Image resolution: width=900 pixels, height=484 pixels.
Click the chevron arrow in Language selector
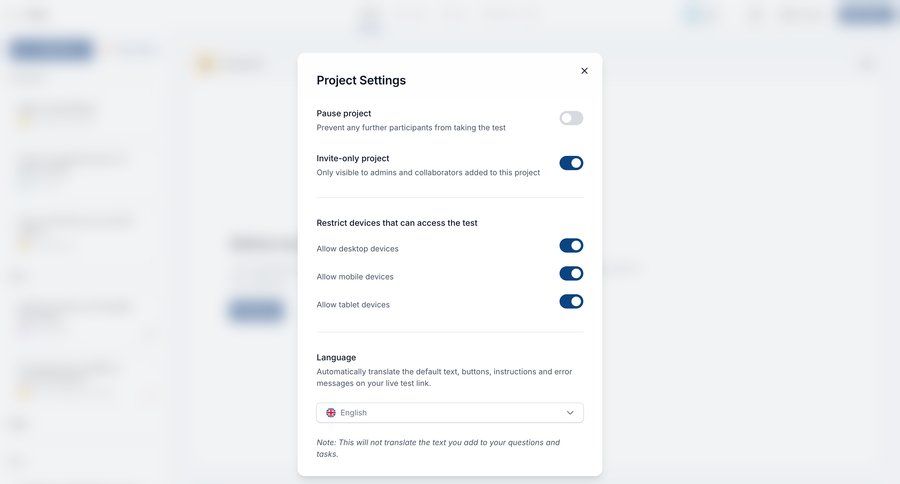click(x=570, y=413)
